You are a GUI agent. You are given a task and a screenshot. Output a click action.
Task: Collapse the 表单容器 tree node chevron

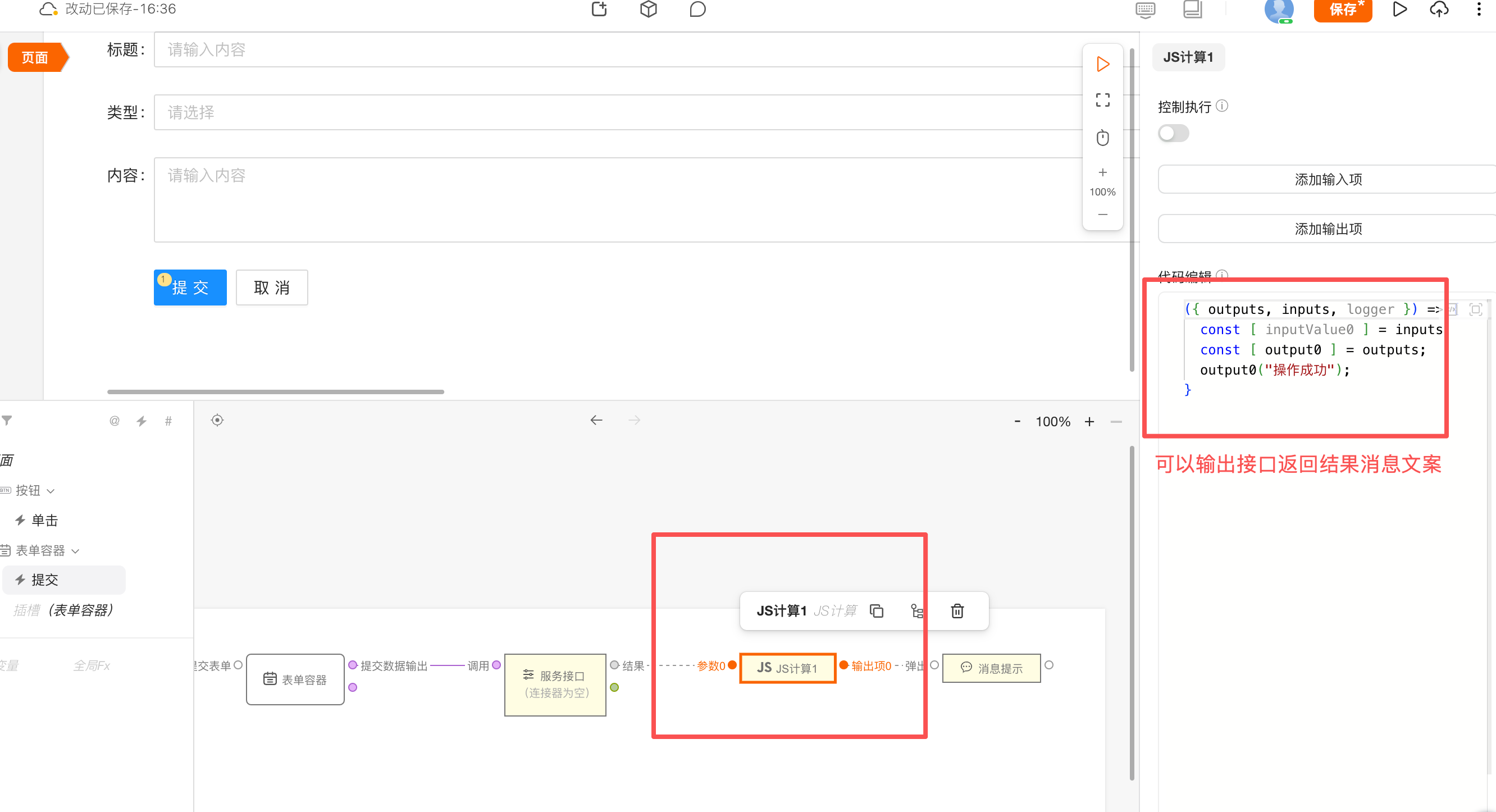click(x=75, y=551)
